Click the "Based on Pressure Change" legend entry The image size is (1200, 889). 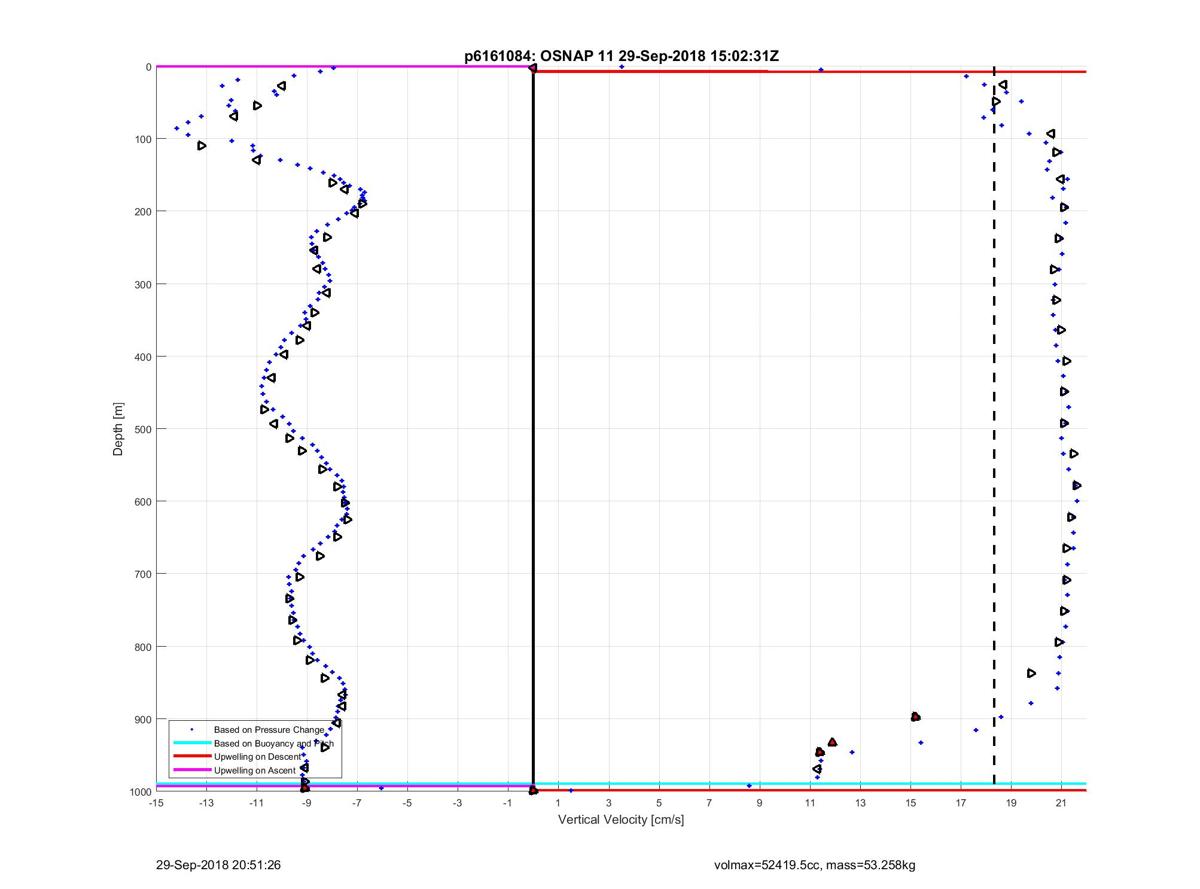(x=269, y=730)
